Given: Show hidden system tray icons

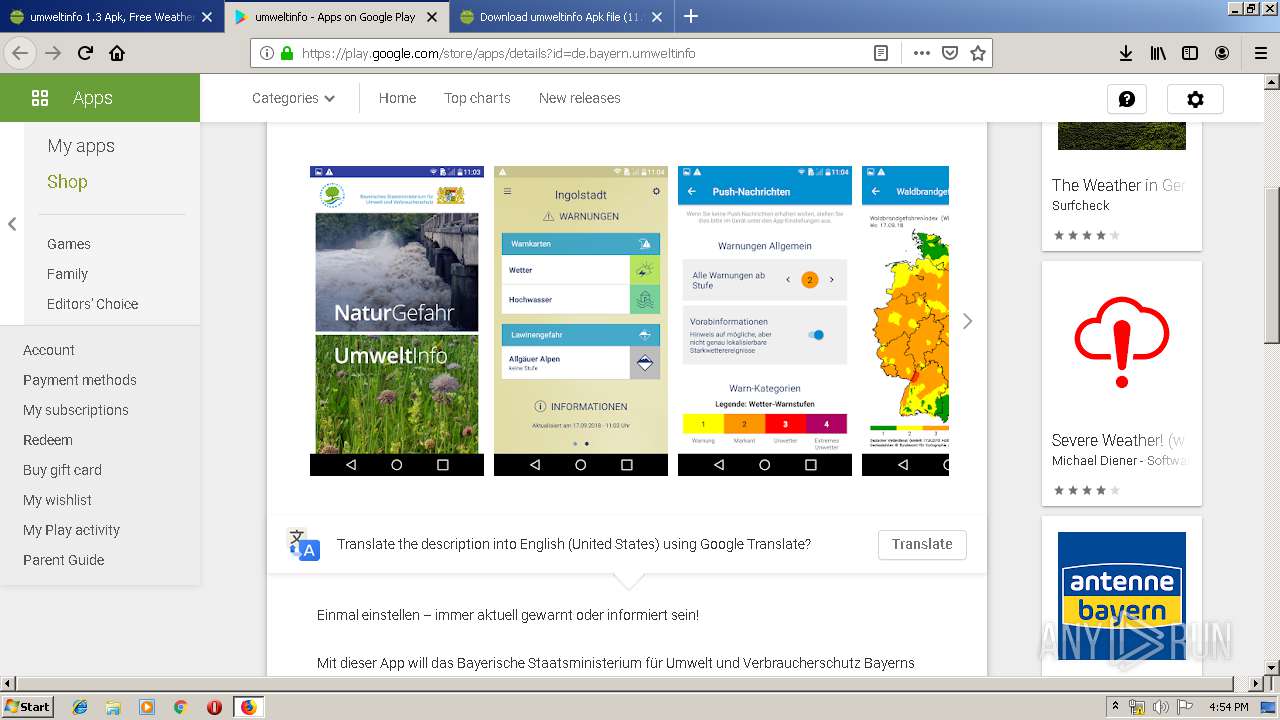Looking at the screenshot, I should (1115, 707).
